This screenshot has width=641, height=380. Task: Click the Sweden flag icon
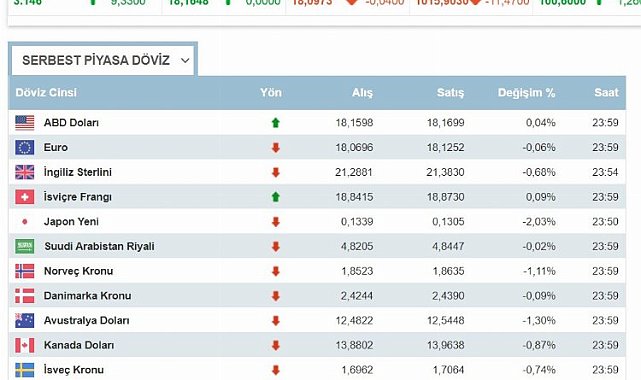tap(25, 370)
